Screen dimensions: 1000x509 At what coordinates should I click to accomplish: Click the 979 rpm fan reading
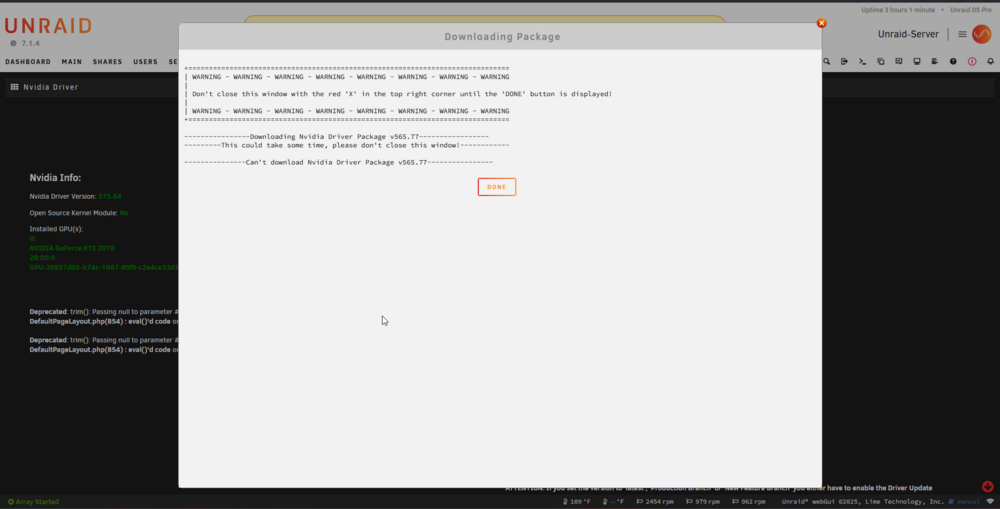point(703,502)
